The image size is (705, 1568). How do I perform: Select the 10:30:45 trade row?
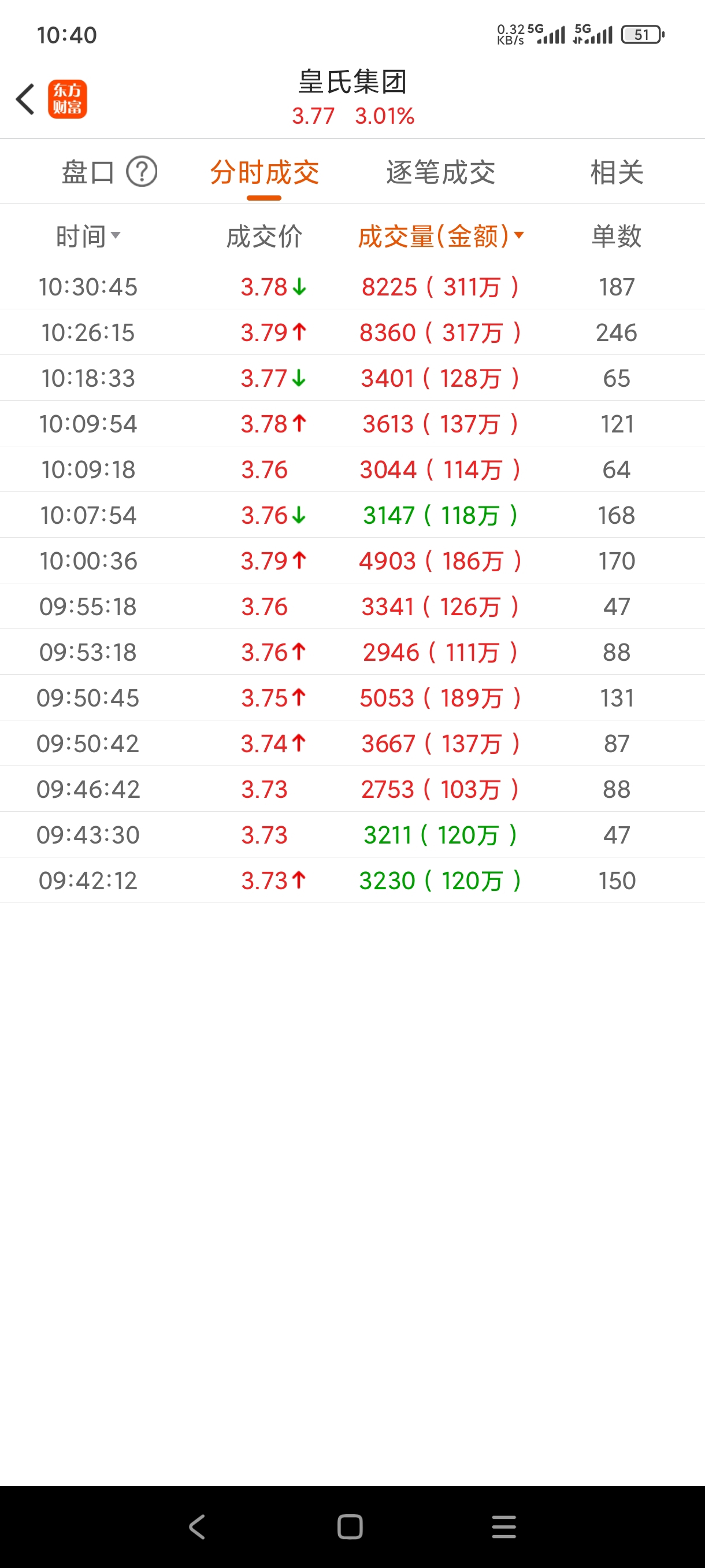(352, 287)
